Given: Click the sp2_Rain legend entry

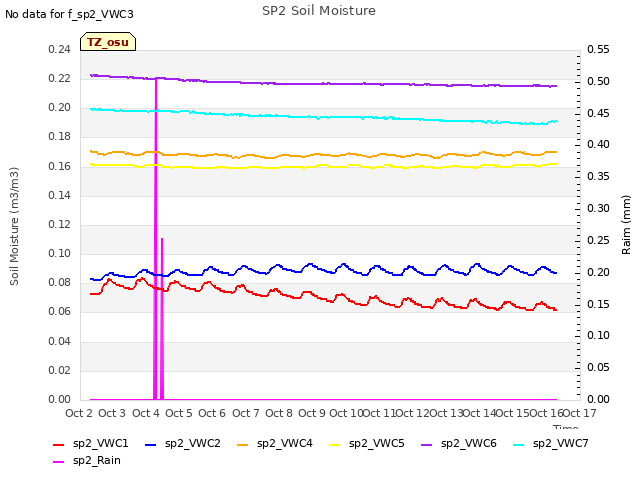Looking at the screenshot, I should point(87,460).
